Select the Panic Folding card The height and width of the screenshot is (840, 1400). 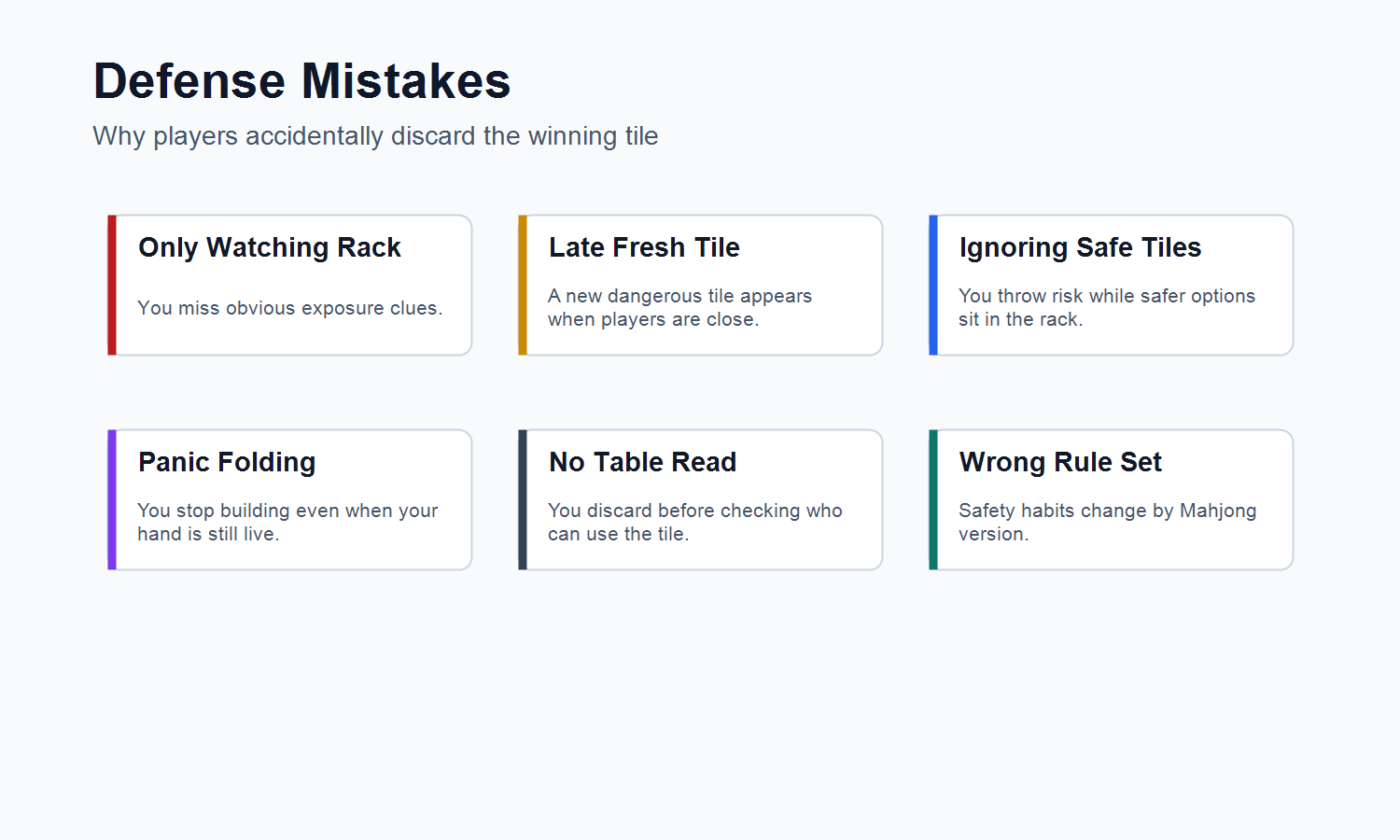290,499
